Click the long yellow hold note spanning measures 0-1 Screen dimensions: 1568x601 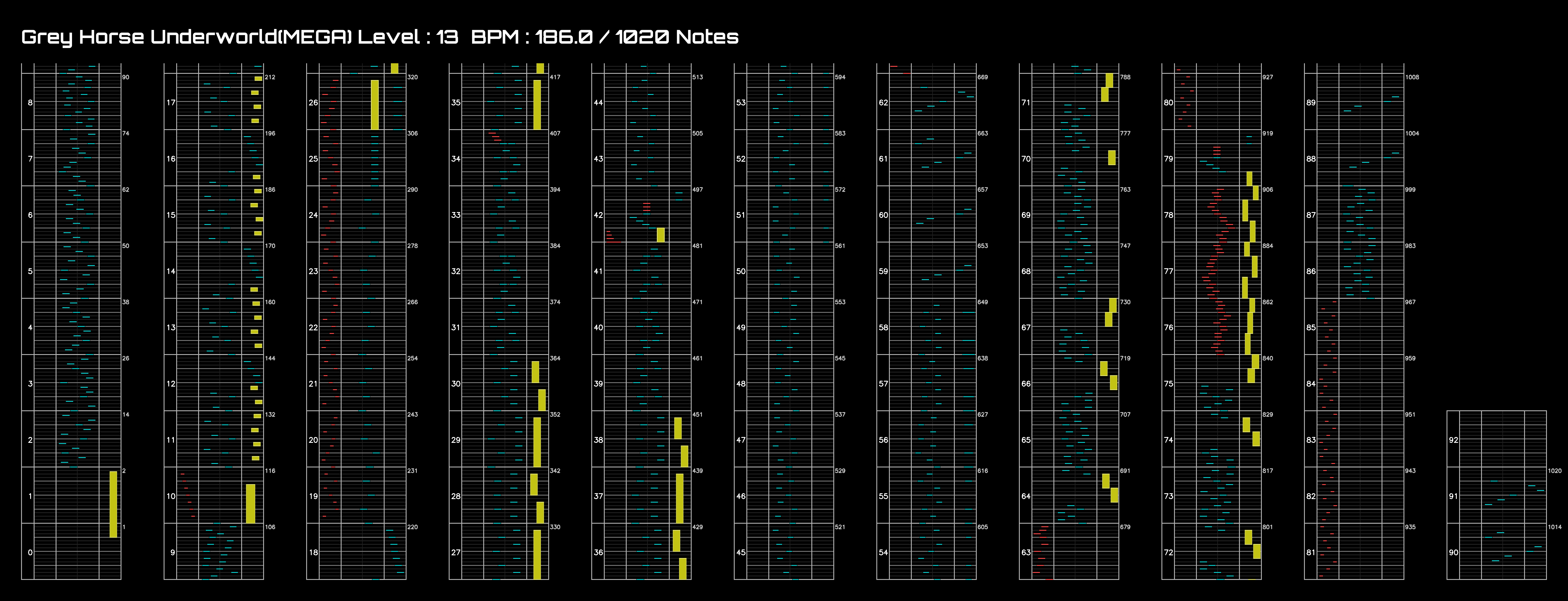click(113, 504)
